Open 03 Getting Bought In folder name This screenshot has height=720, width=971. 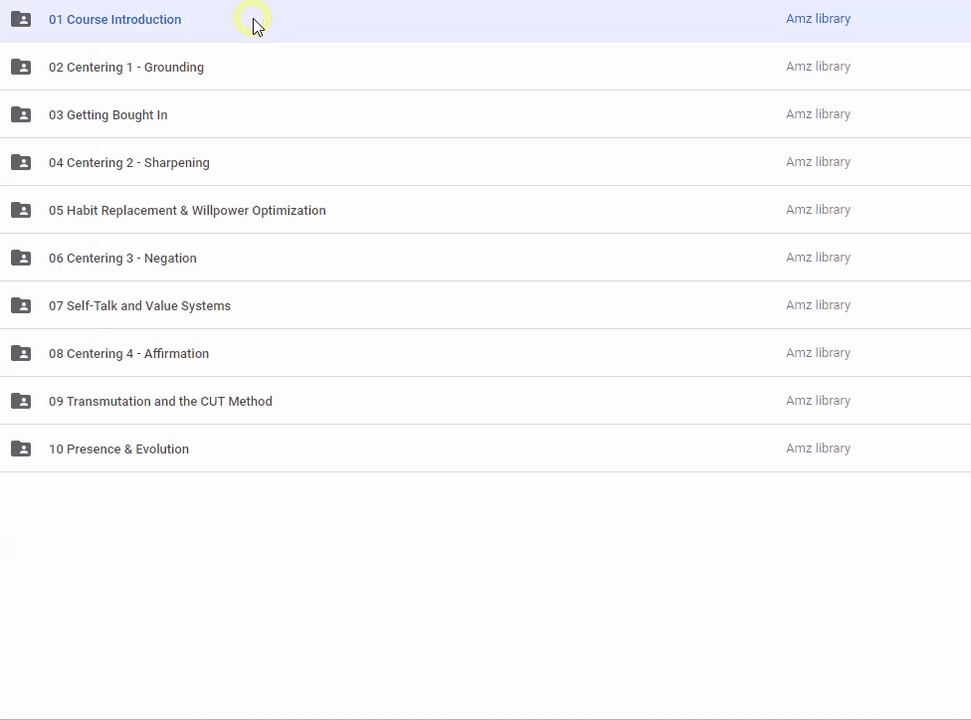108,115
